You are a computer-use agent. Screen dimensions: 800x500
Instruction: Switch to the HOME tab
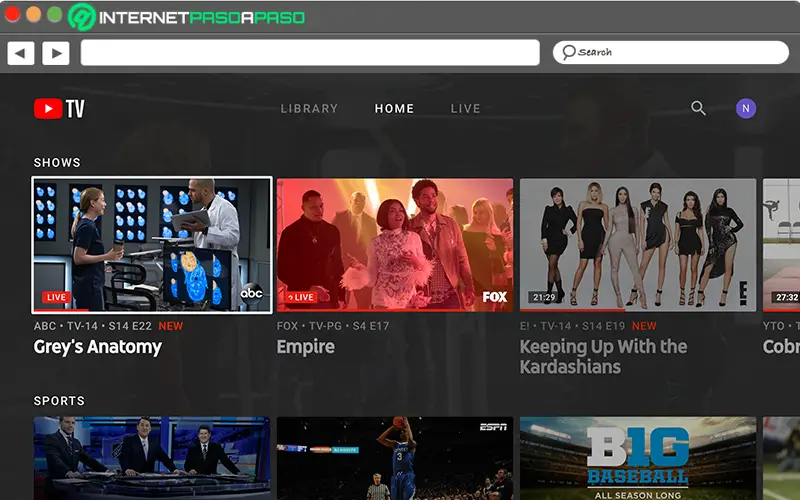click(394, 109)
